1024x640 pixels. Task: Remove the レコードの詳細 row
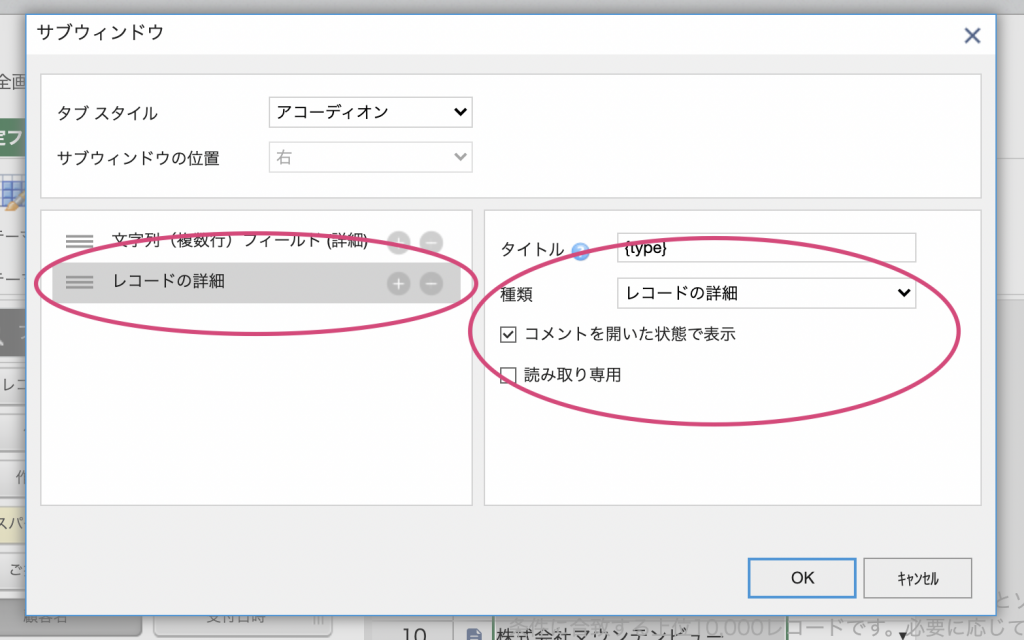431,283
